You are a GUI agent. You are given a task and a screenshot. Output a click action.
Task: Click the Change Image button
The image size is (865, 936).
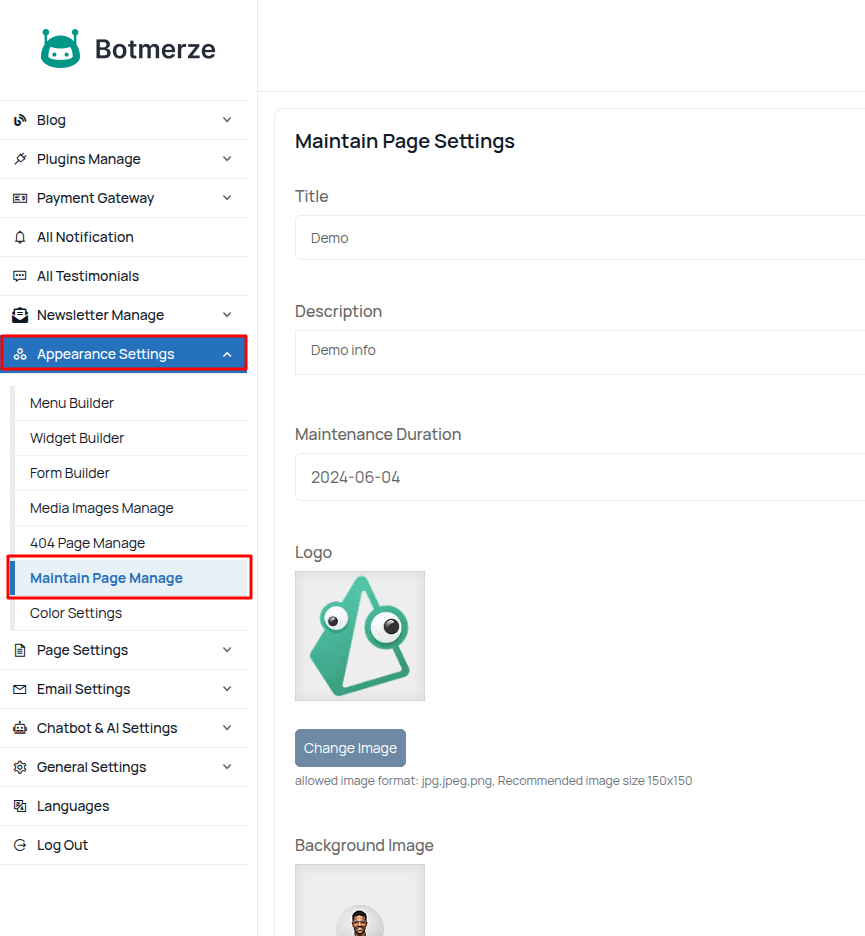(350, 748)
